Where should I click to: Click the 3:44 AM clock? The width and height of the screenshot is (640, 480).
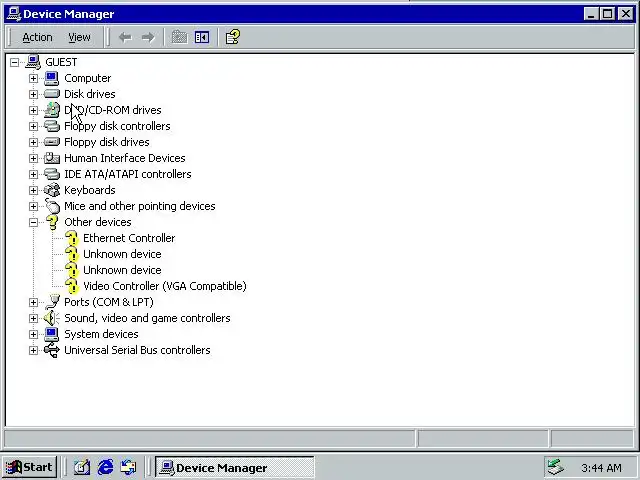[601, 468]
